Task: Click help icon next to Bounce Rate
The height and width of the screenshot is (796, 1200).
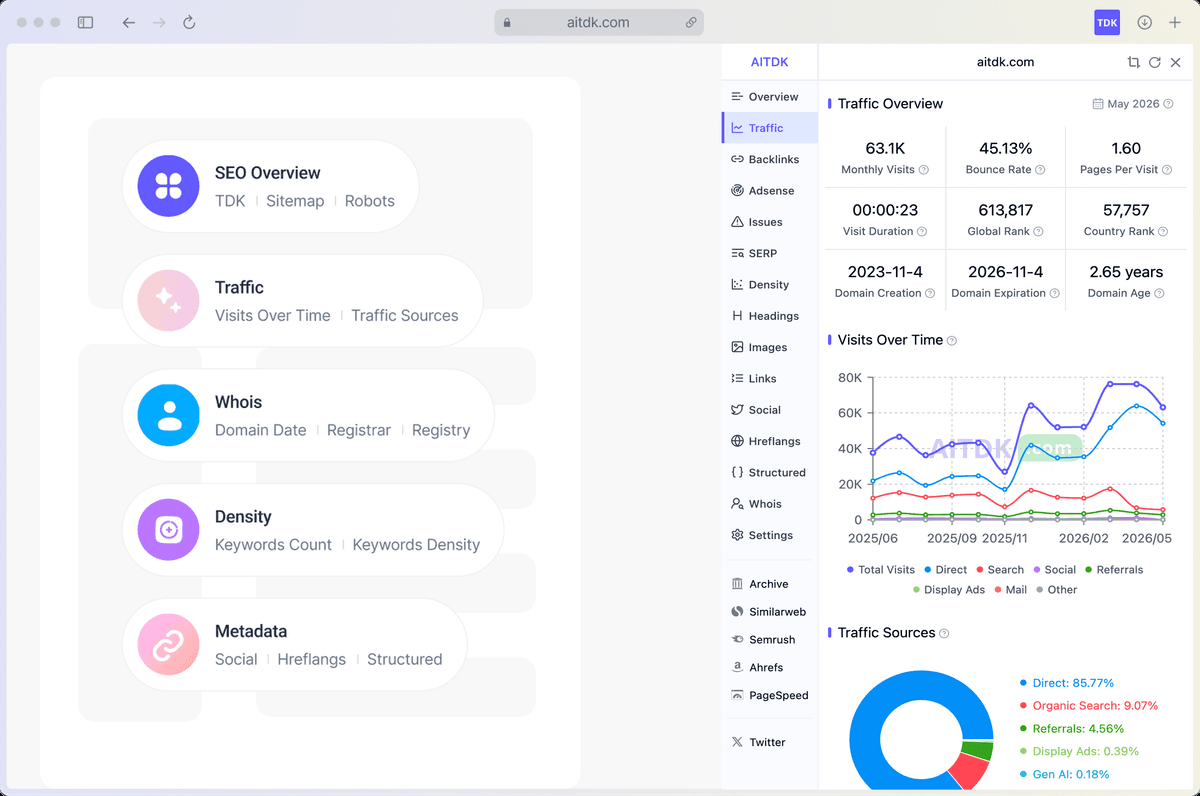Action: 1040,170
